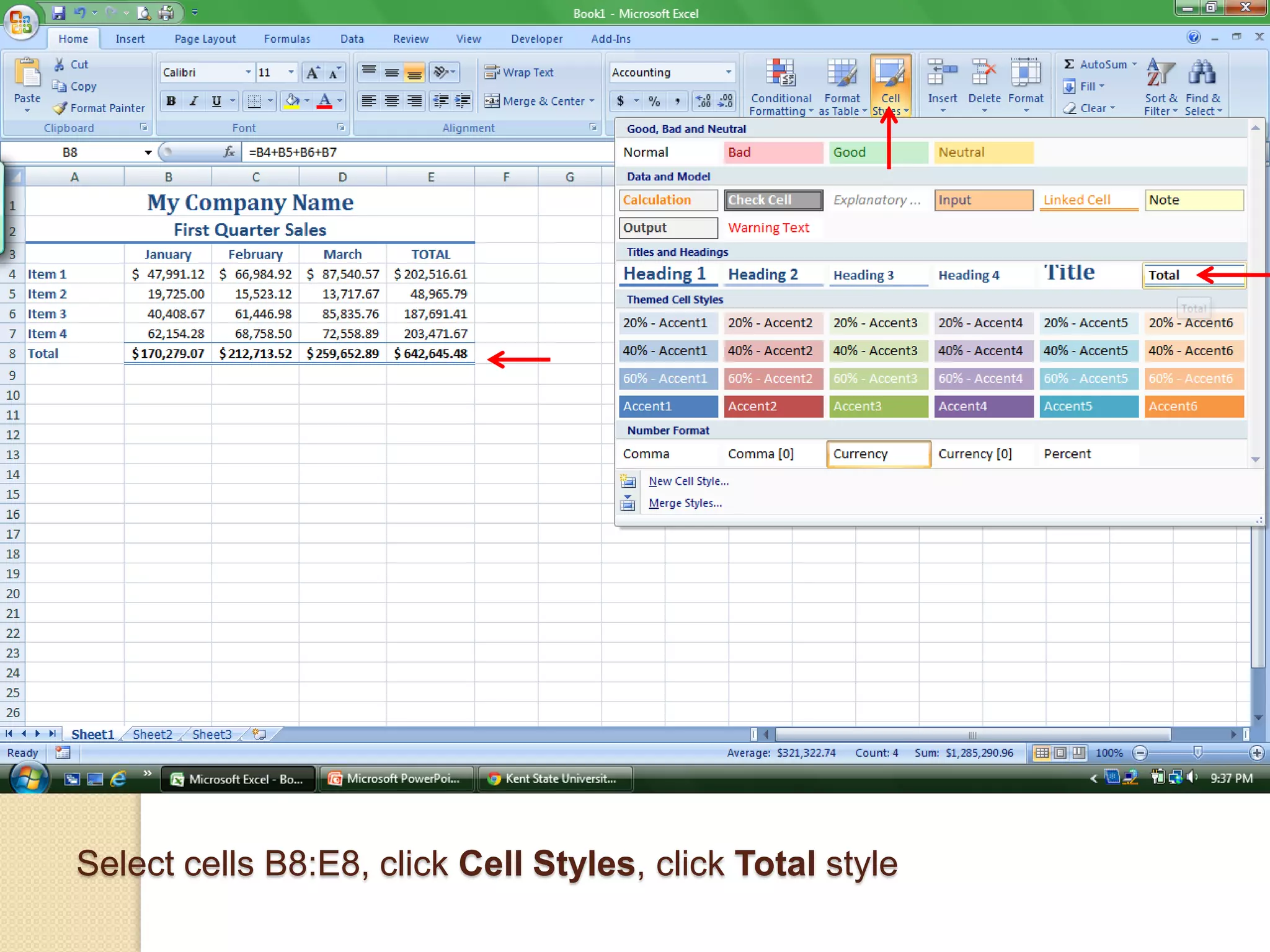Viewport: 1270px width, 952px height.
Task: Center cell text horizontally
Action: 392,101
